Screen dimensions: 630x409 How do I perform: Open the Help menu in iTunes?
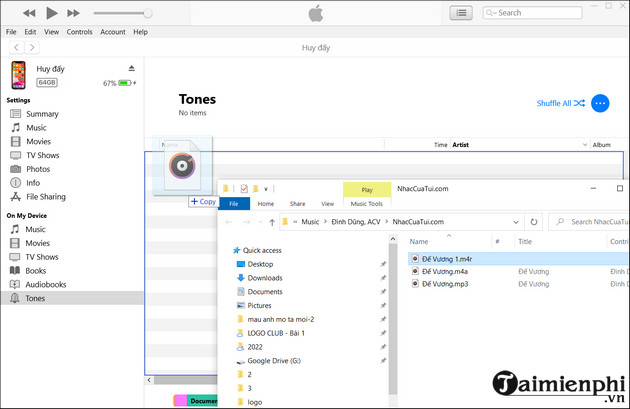141,32
